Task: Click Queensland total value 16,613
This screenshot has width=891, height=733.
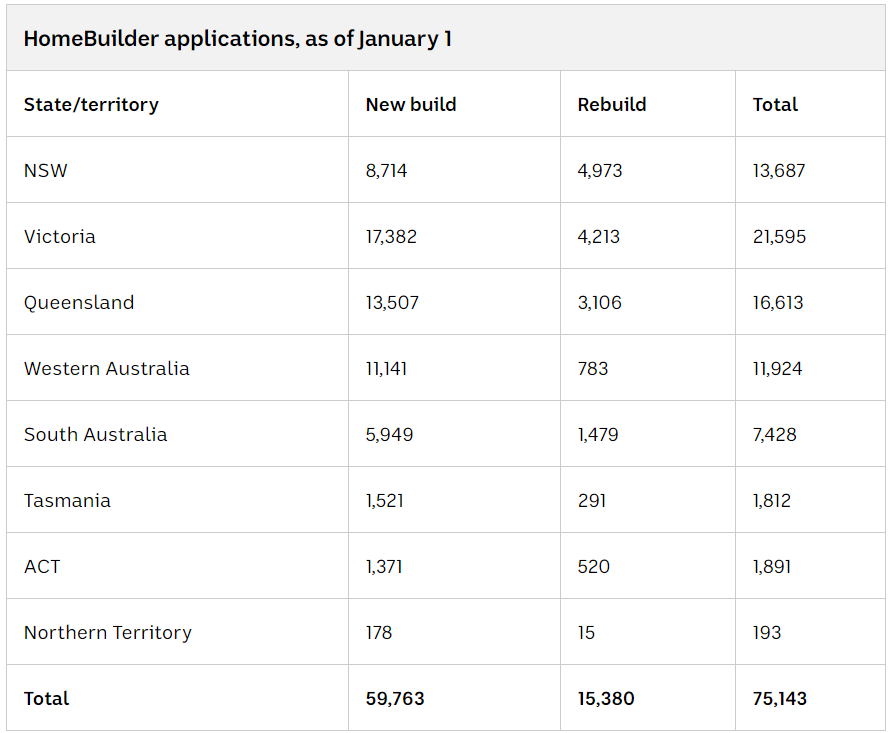Action: (778, 303)
